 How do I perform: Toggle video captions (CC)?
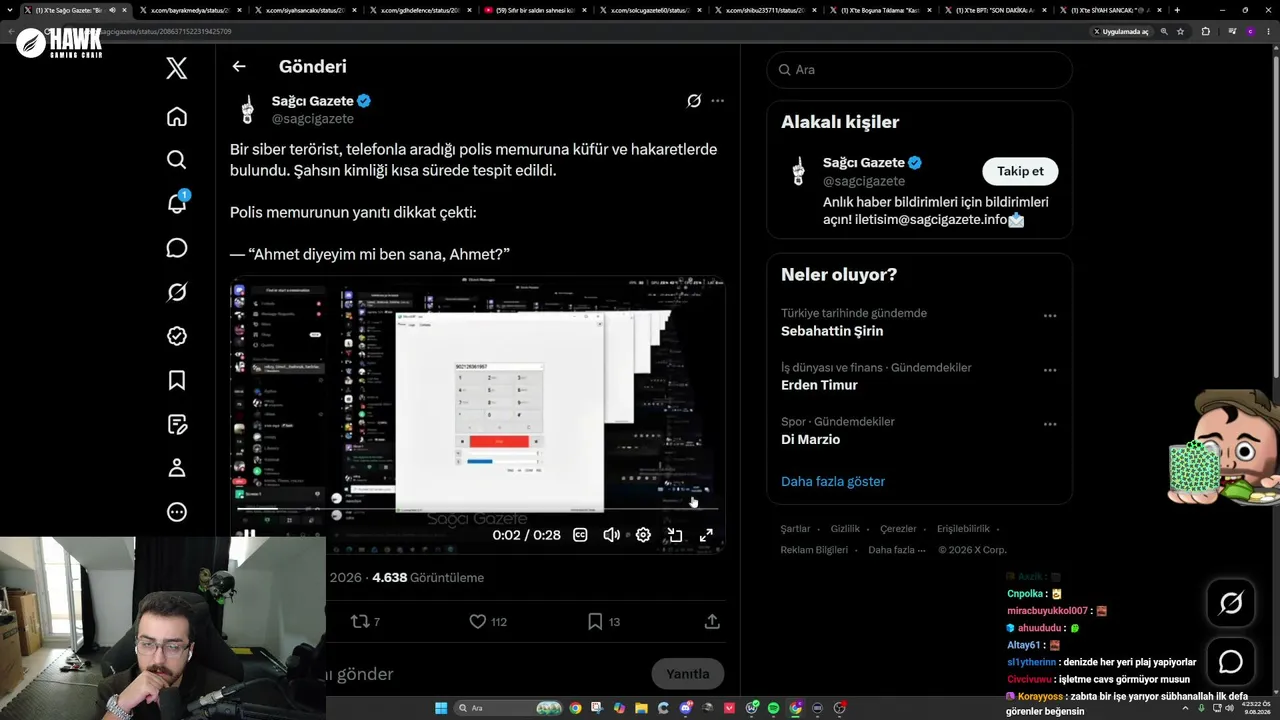tap(580, 535)
